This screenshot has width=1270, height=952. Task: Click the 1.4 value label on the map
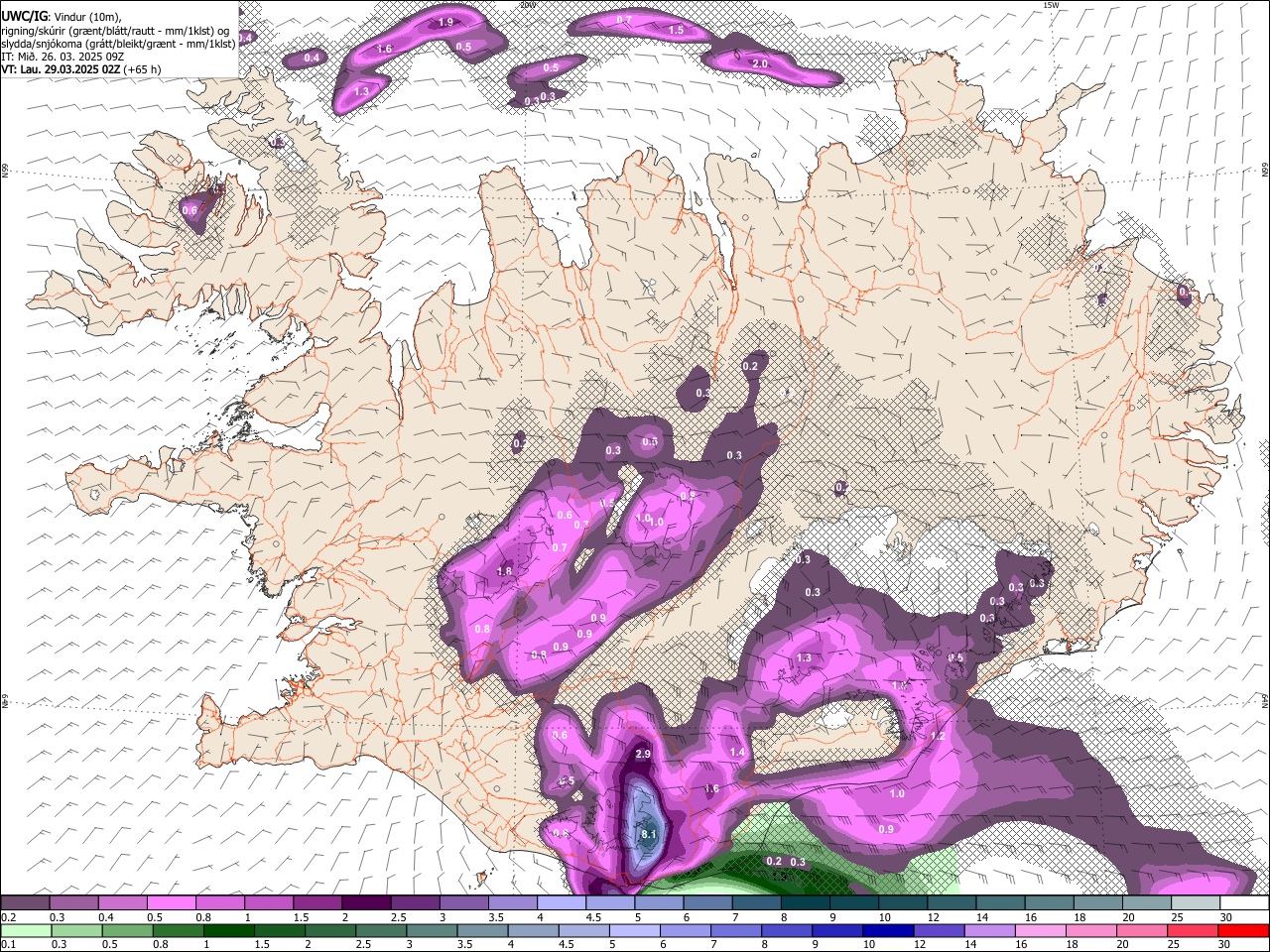pos(737,753)
